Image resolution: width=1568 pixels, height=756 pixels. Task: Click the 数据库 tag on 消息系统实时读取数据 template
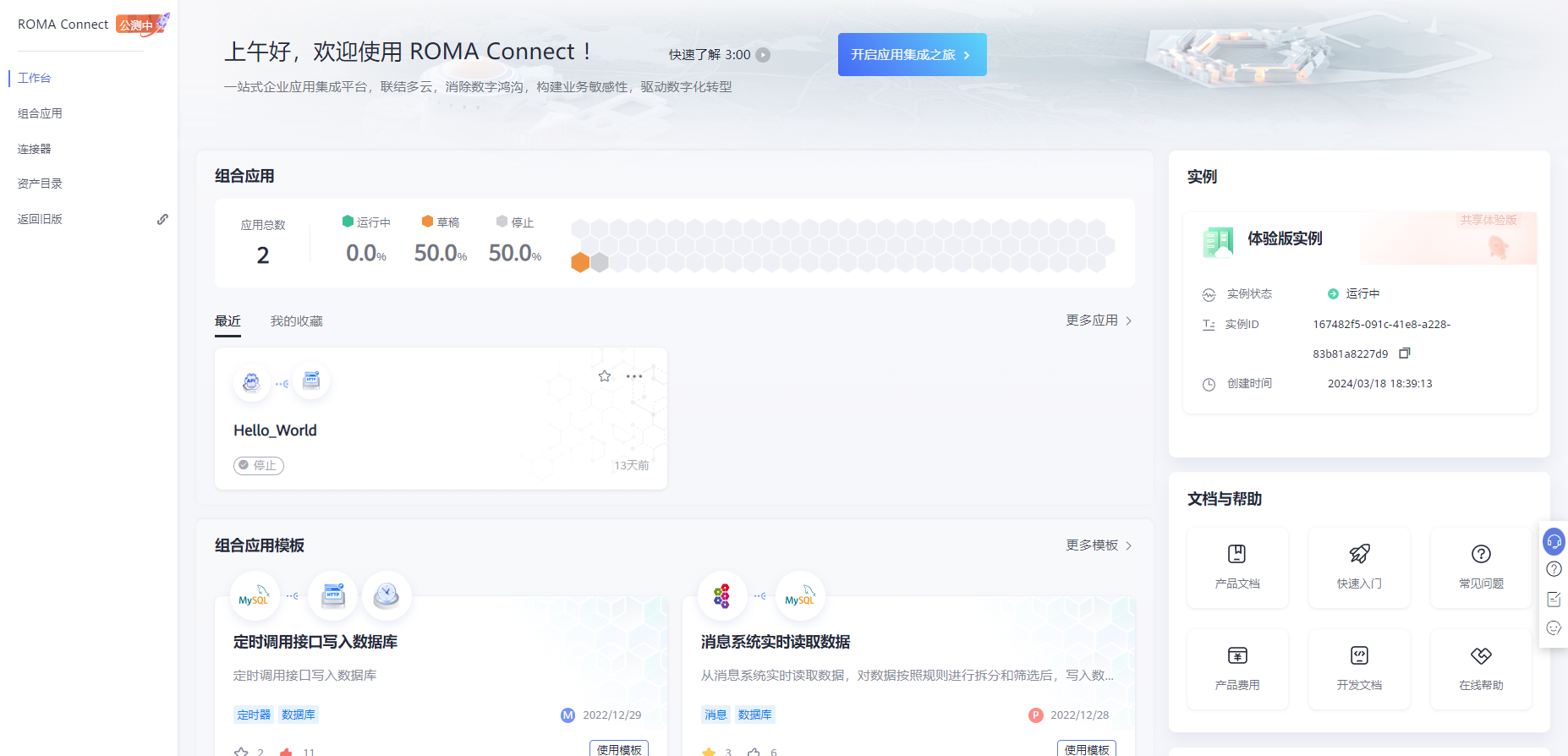click(x=754, y=715)
